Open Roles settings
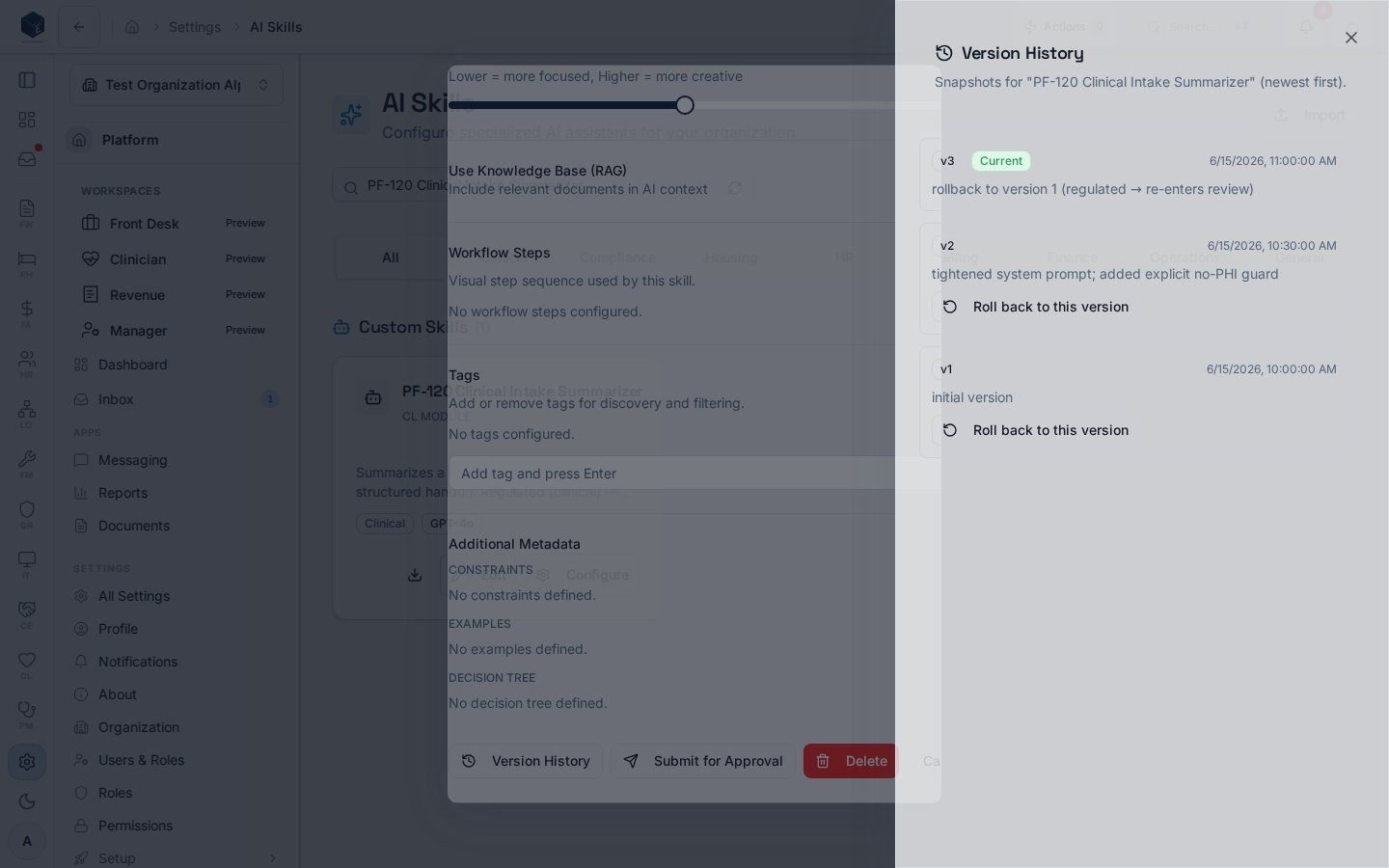 pyautogui.click(x=176, y=793)
